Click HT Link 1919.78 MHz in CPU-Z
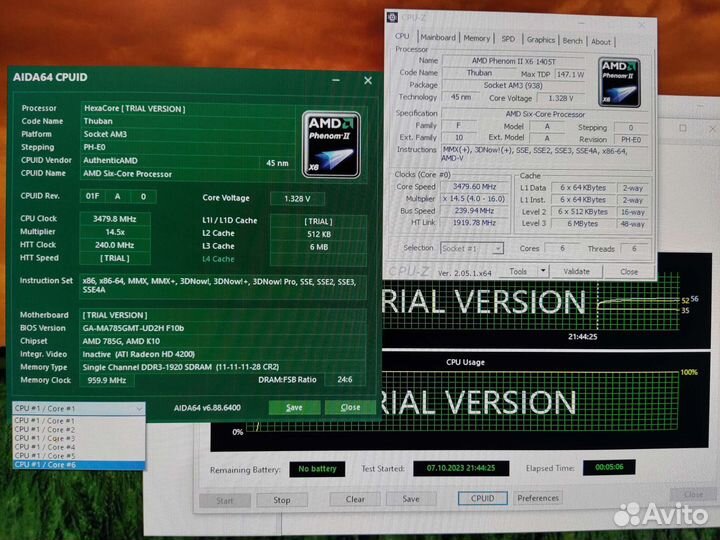 click(474, 223)
